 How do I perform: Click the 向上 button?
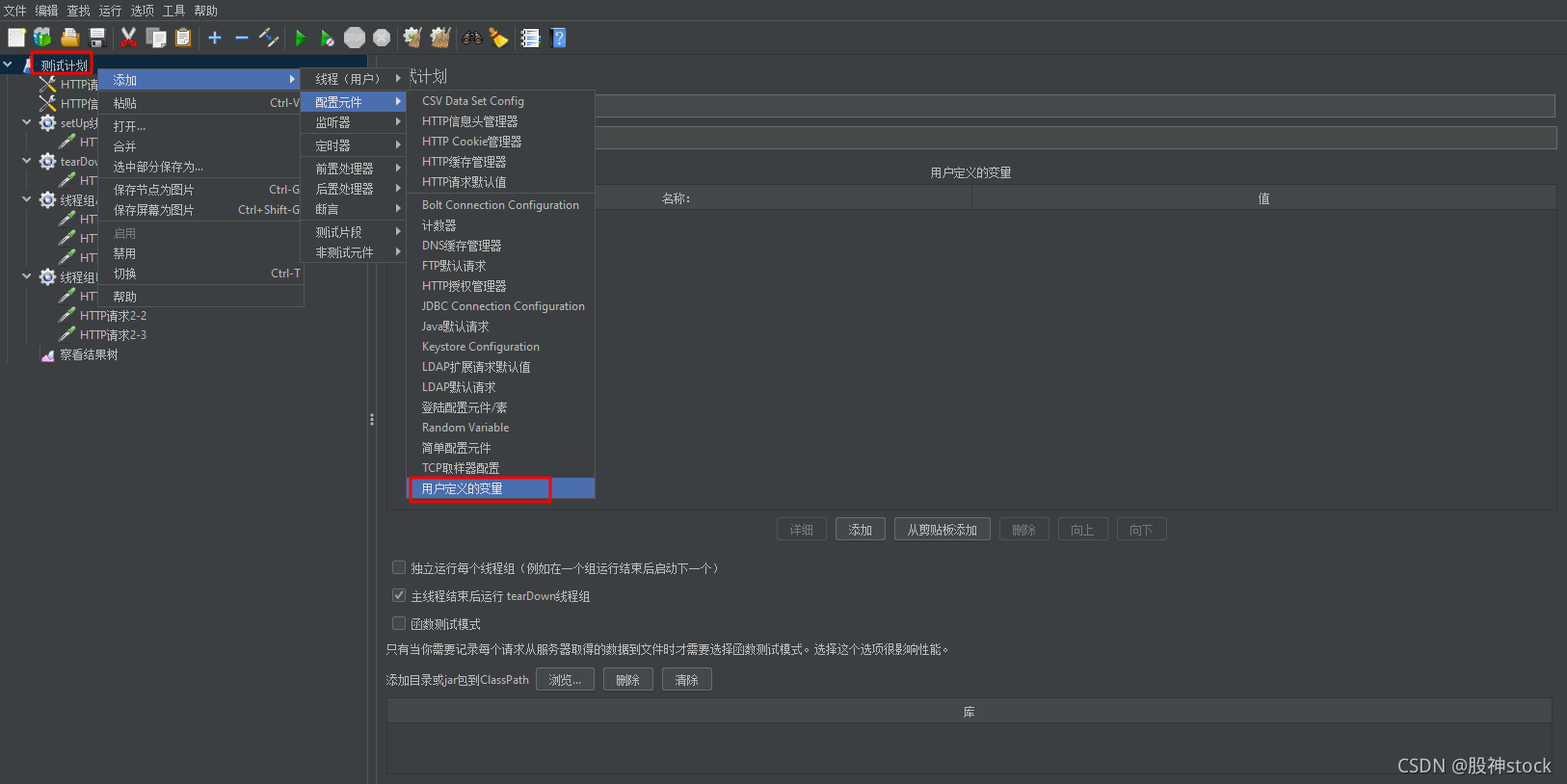coord(1083,530)
